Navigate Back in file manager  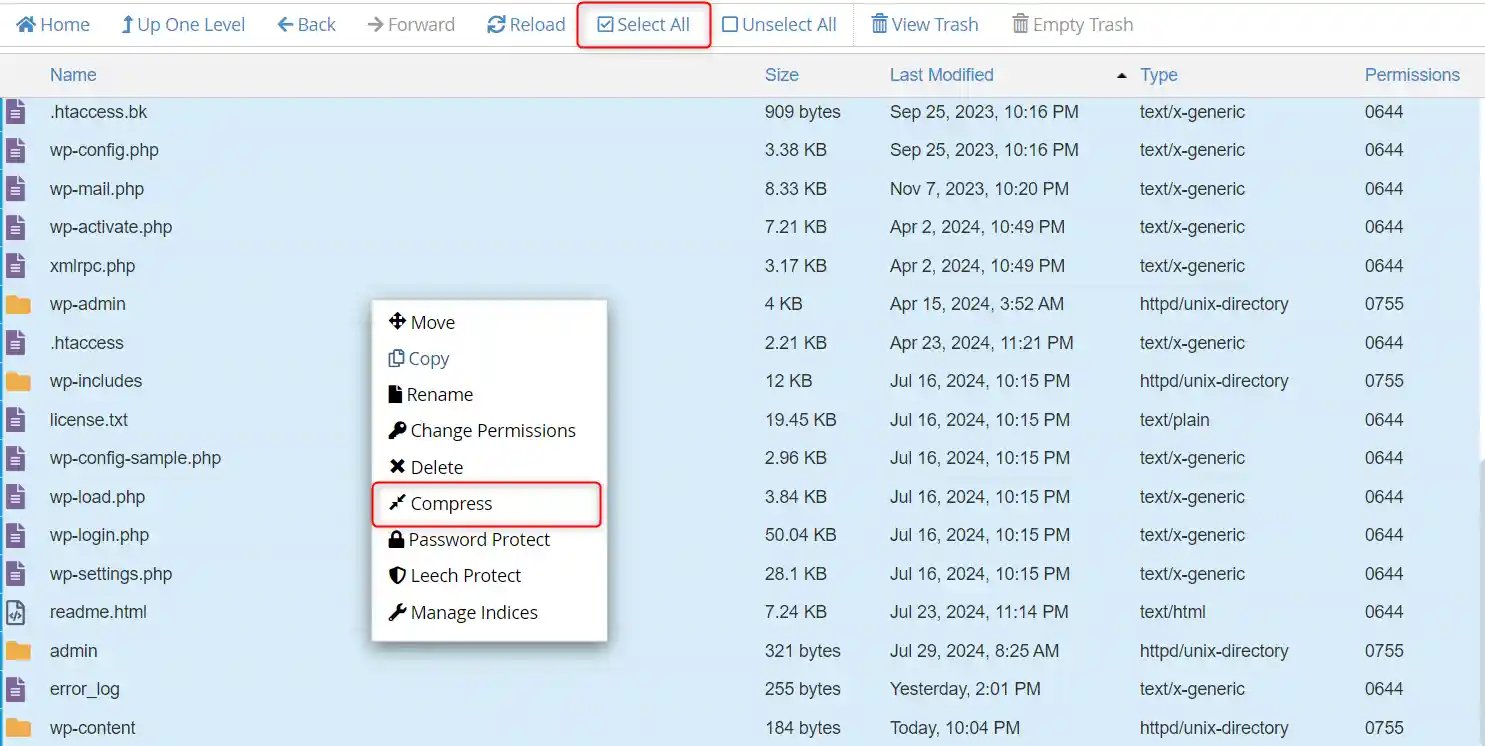tap(307, 25)
